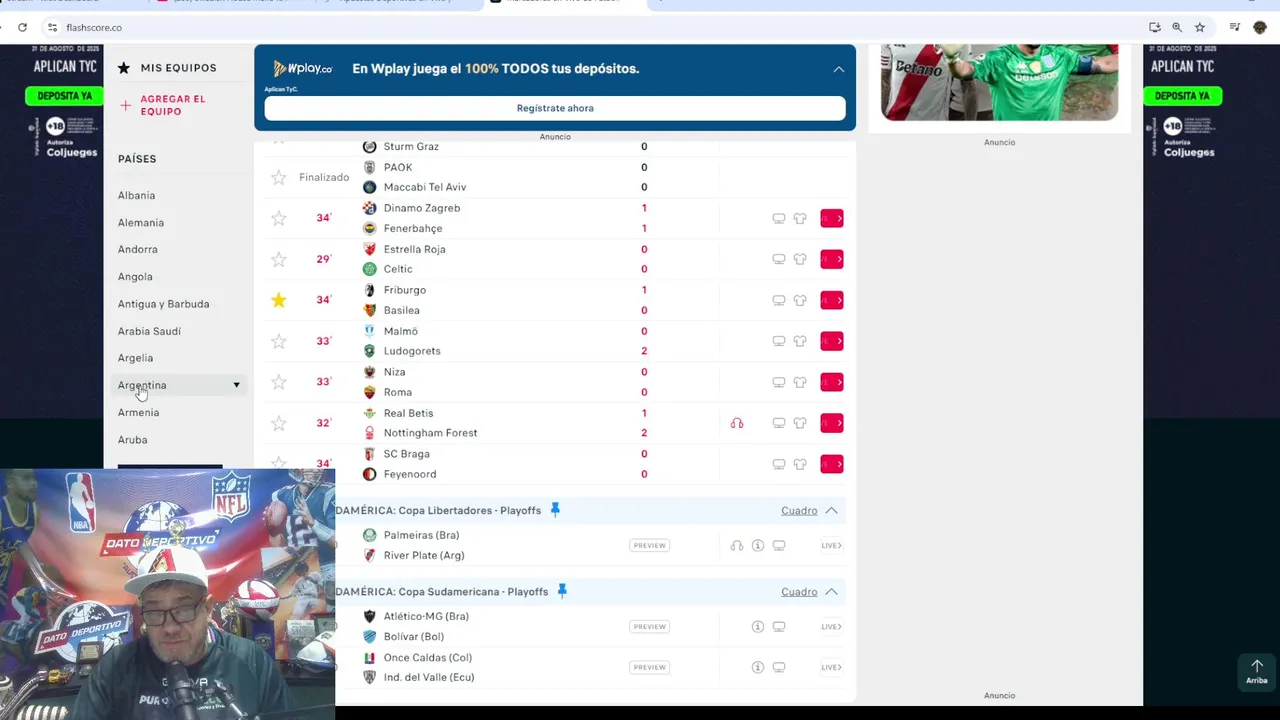Reload the page in browser
This screenshot has height=720, width=1280.
(x=22, y=27)
